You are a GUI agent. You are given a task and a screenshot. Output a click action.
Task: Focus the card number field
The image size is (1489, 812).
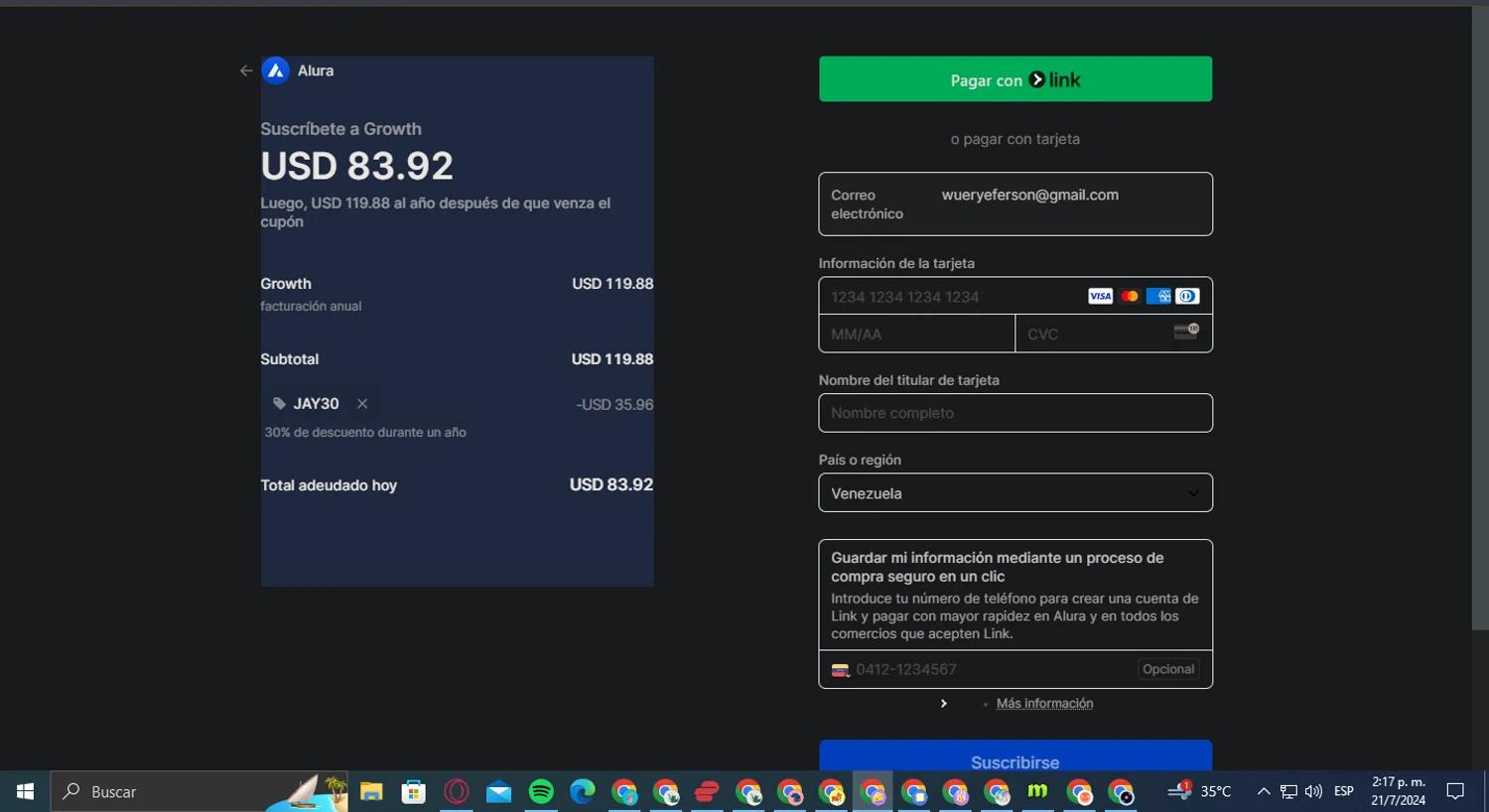[1015, 296]
